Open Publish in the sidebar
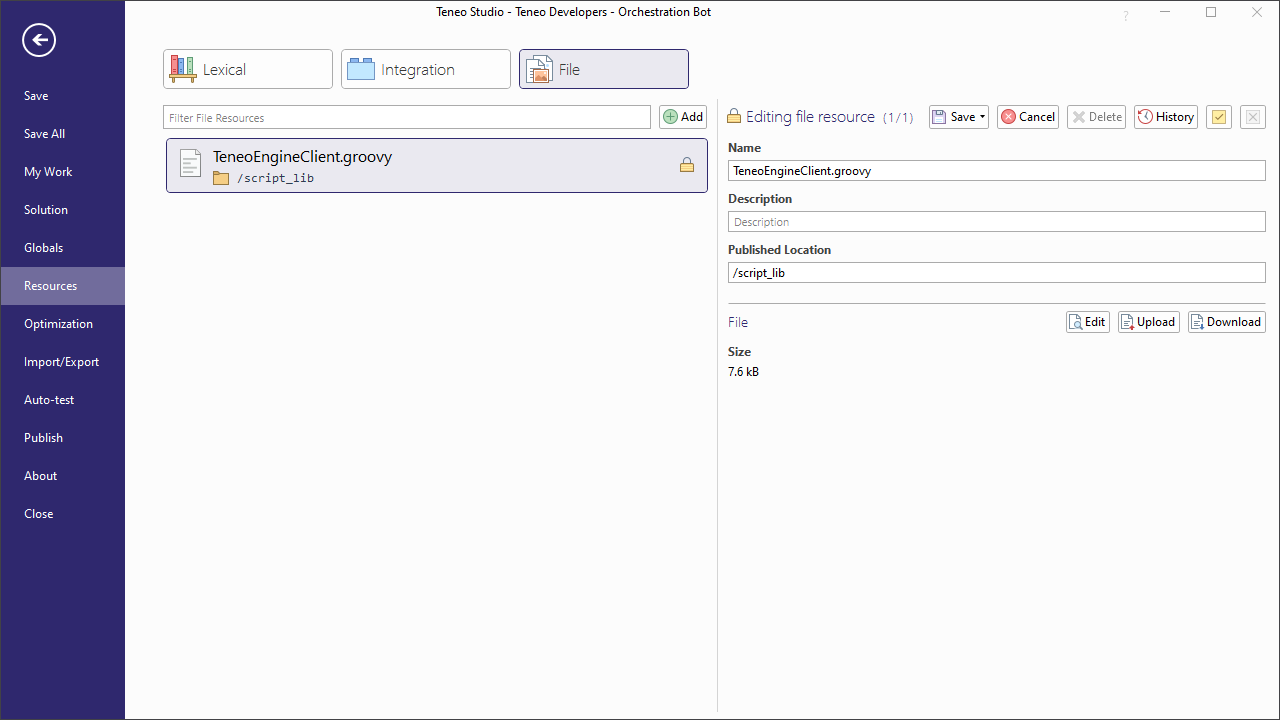 (62, 438)
